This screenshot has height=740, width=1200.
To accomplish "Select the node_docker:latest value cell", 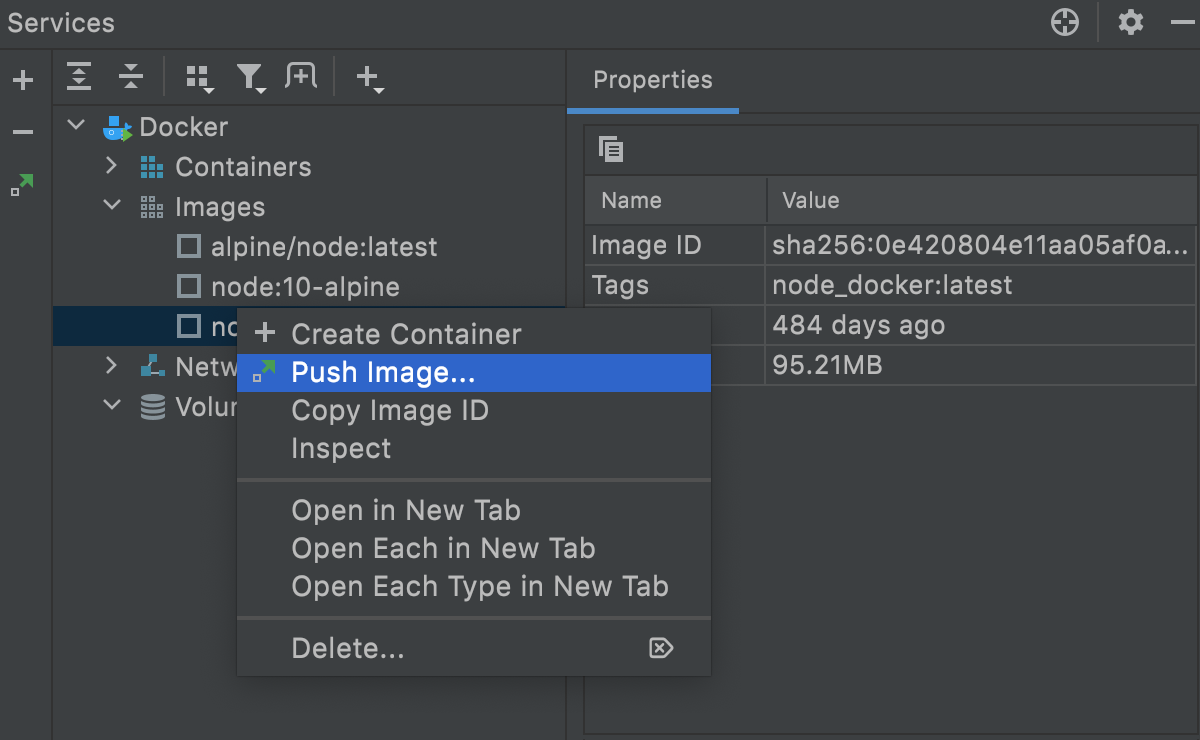I will [x=981, y=285].
